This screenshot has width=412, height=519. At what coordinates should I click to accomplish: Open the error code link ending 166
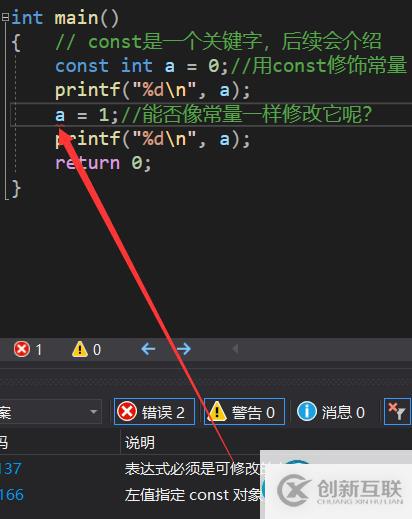click(12, 495)
